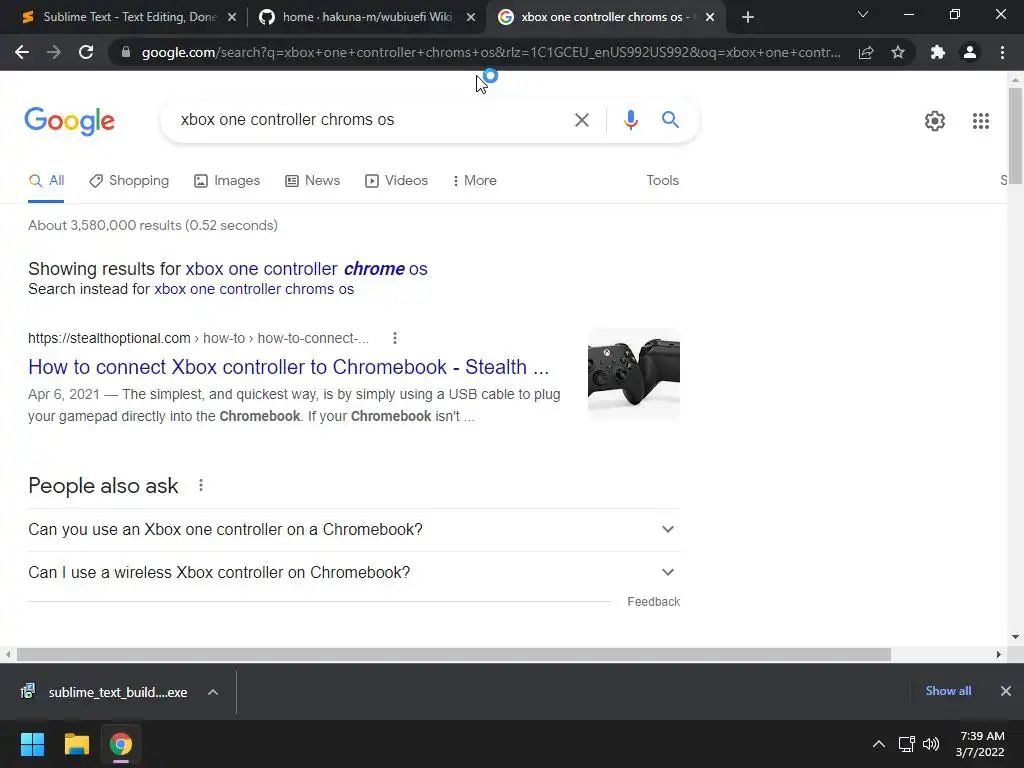The height and width of the screenshot is (768, 1024).
Task: Open Windows Start menu
Action: pos(32,744)
